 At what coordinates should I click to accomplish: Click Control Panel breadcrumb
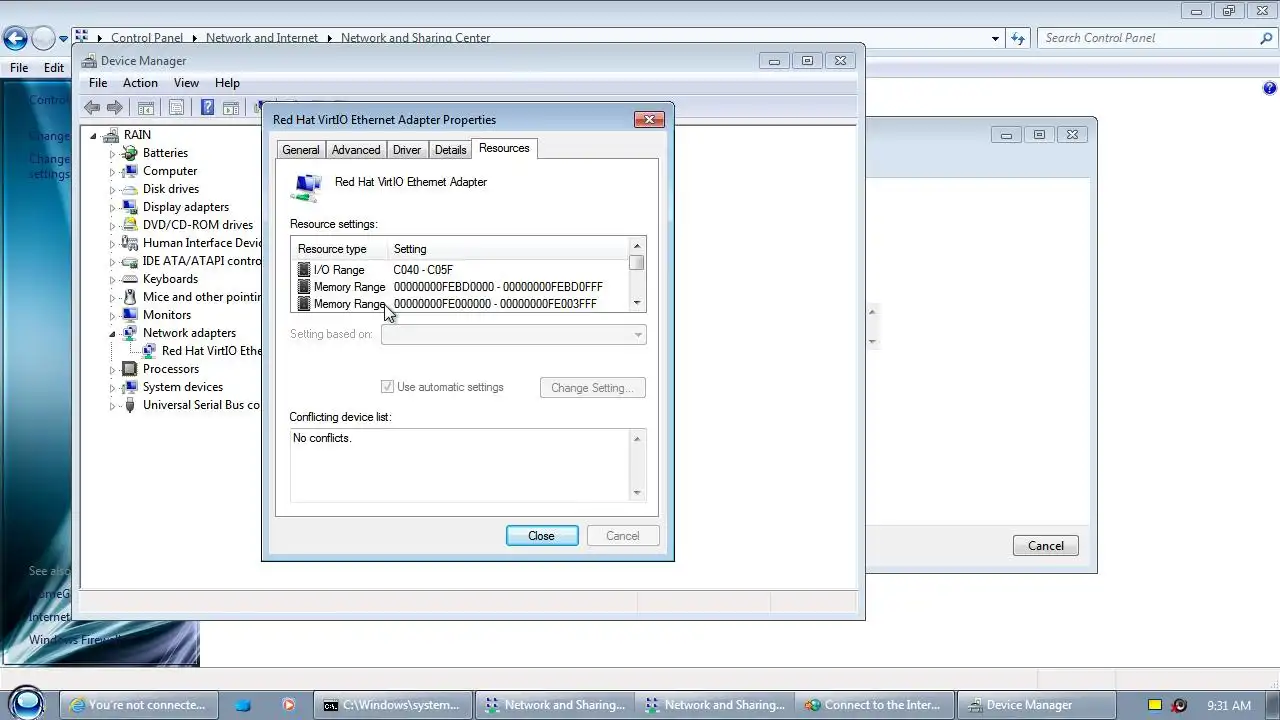coord(147,38)
